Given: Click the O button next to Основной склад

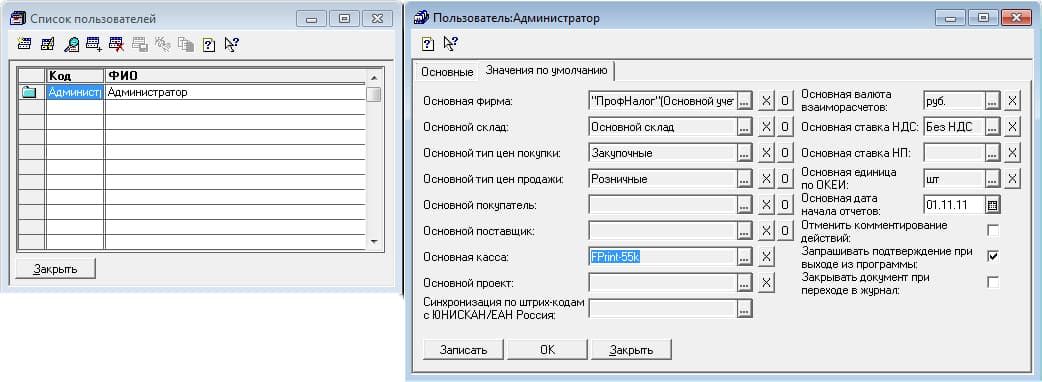Looking at the screenshot, I should click(x=785, y=127).
